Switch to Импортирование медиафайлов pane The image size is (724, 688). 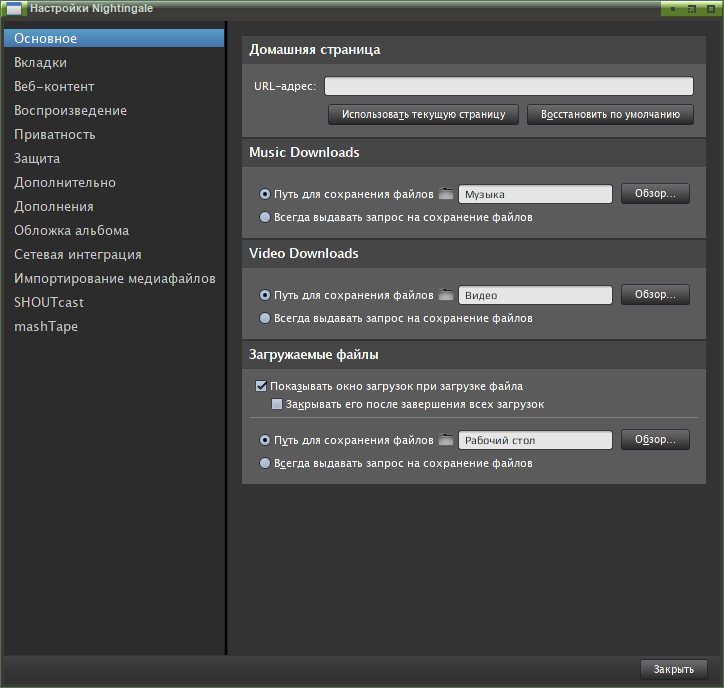[x=114, y=278]
